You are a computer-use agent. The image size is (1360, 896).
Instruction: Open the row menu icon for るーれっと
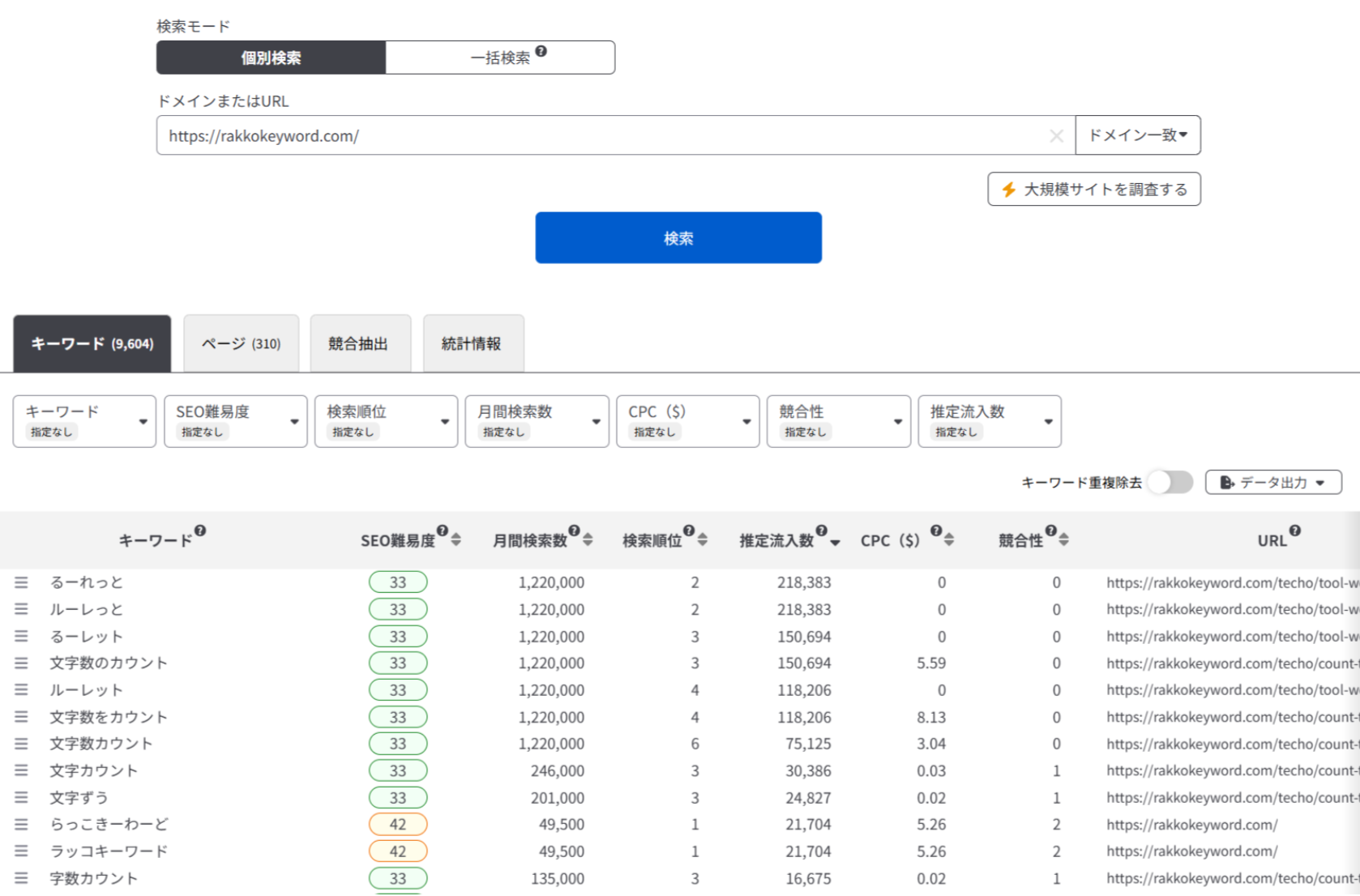coord(21,582)
